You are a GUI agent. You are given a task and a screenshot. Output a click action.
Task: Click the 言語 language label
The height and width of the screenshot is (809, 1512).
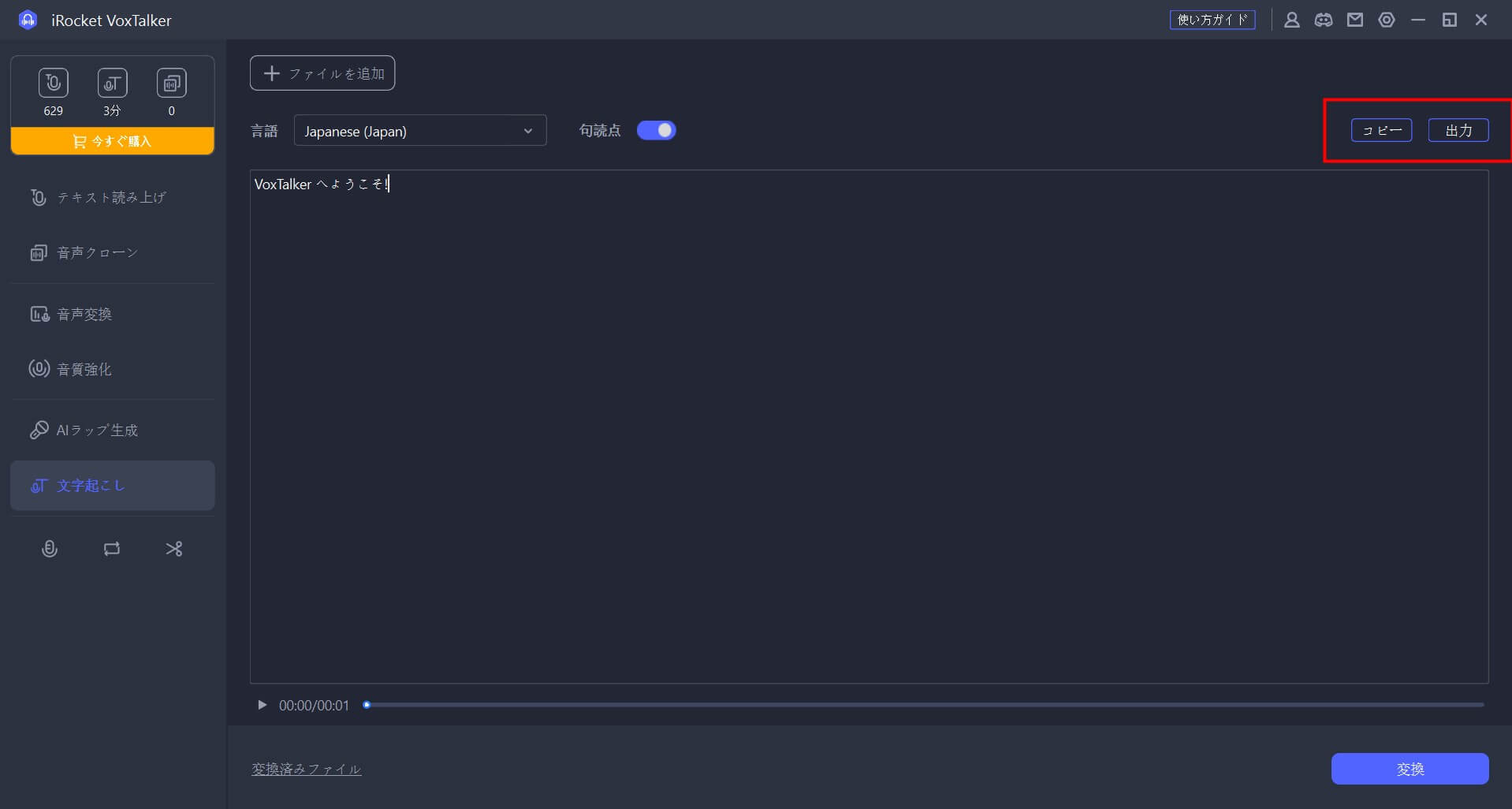point(264,131)
